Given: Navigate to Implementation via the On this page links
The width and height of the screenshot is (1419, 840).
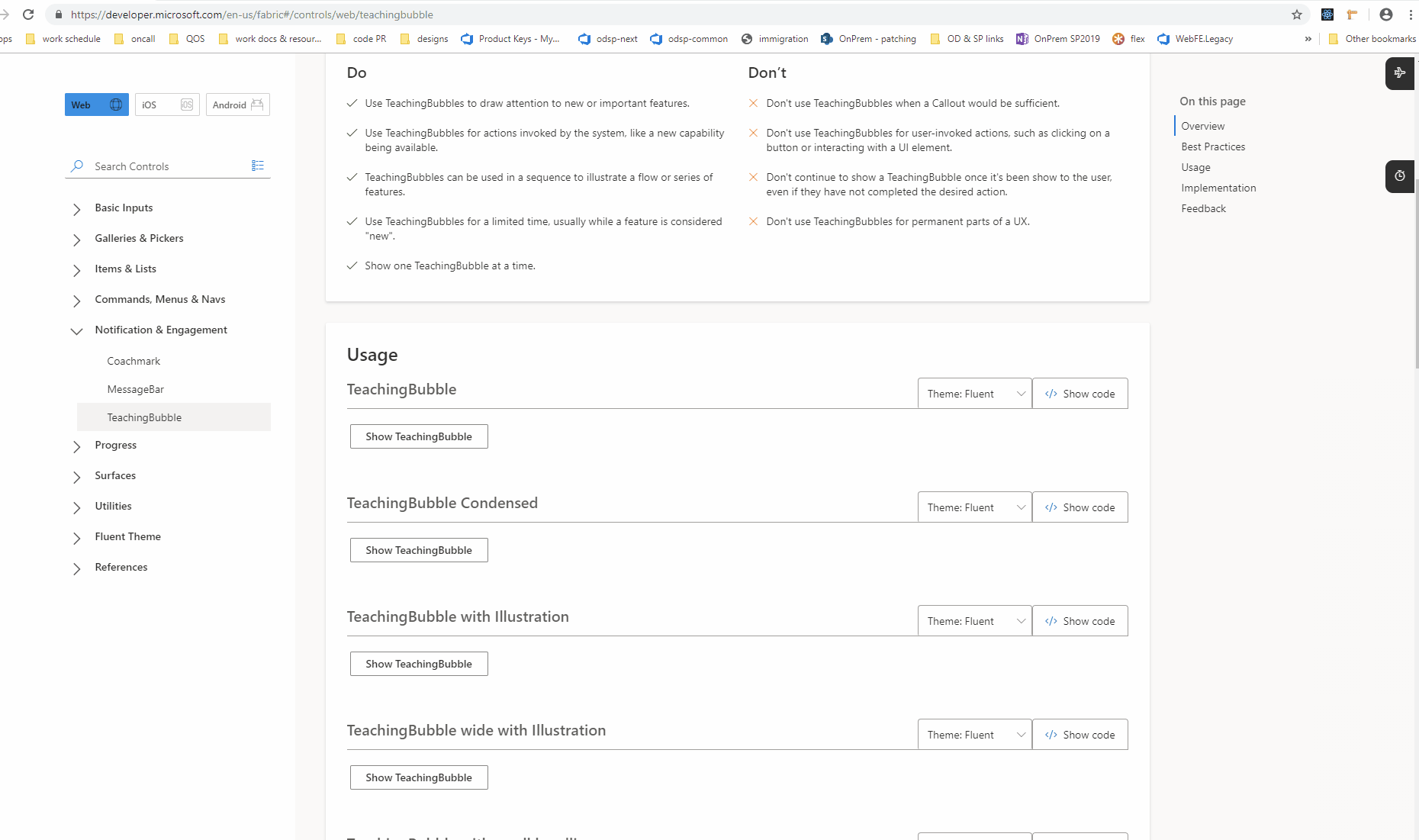Looking at the screenshot, I should coord(1218,188).
